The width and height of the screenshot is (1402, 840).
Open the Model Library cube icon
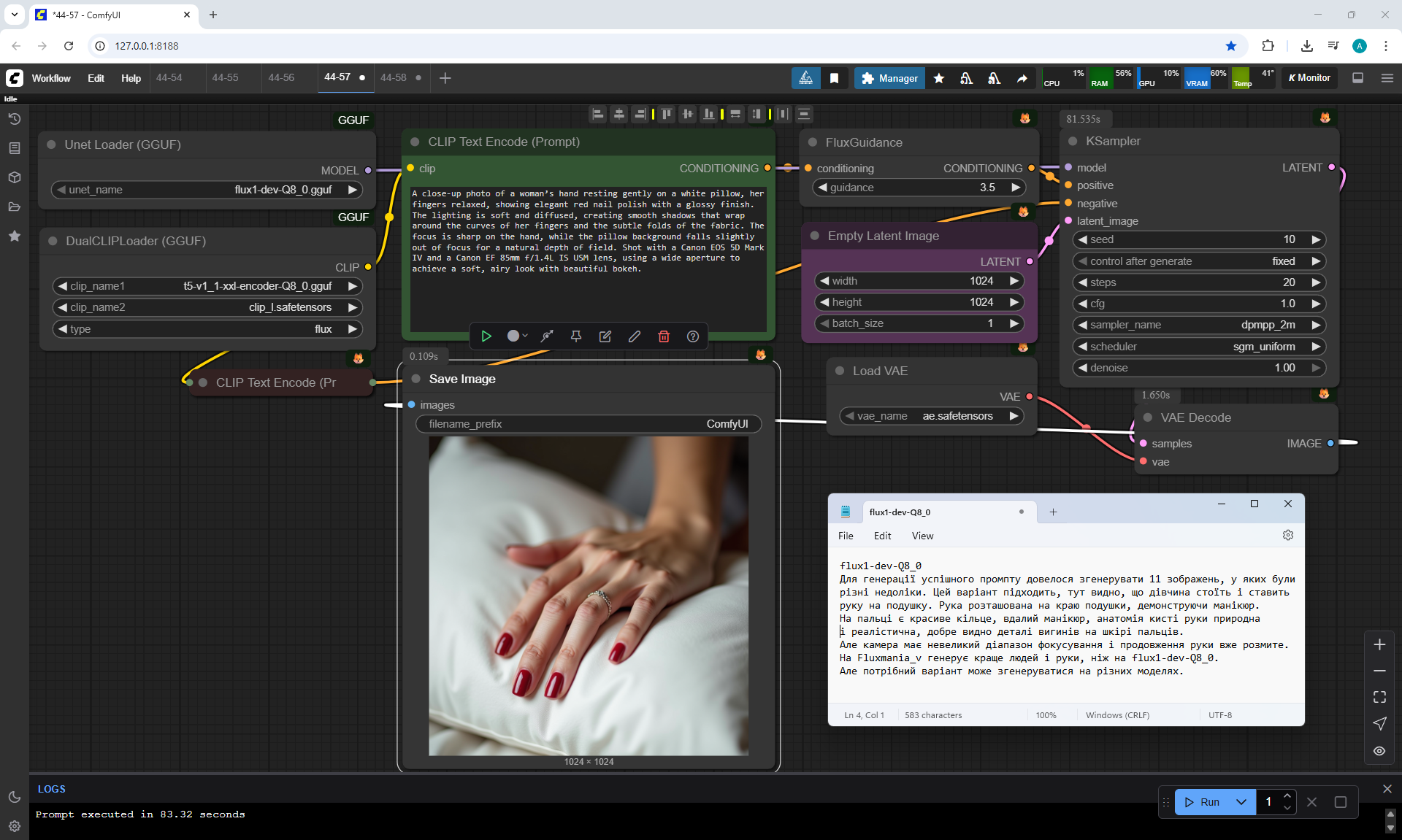14,177
